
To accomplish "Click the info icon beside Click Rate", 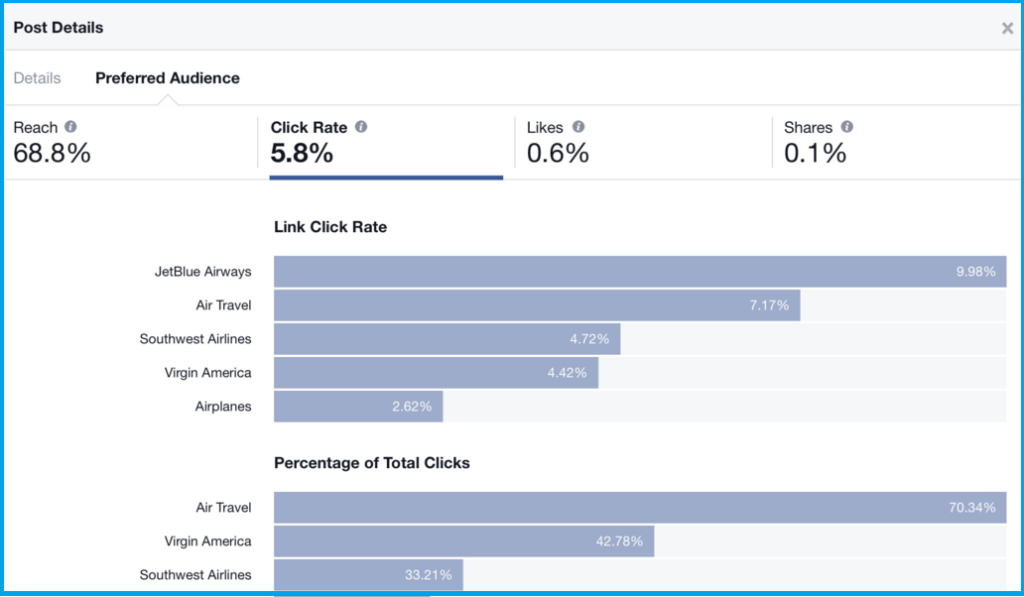I will [x=361, y=127].
